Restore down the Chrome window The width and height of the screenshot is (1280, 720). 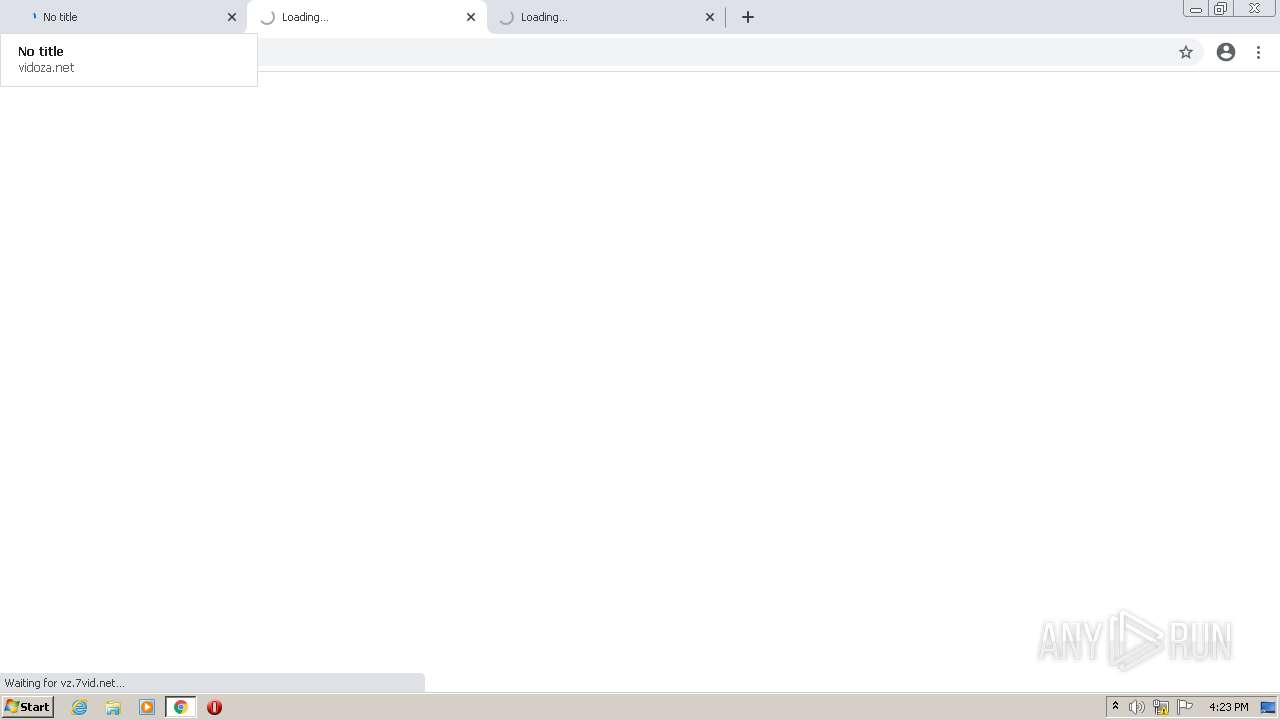[1221, 8]
